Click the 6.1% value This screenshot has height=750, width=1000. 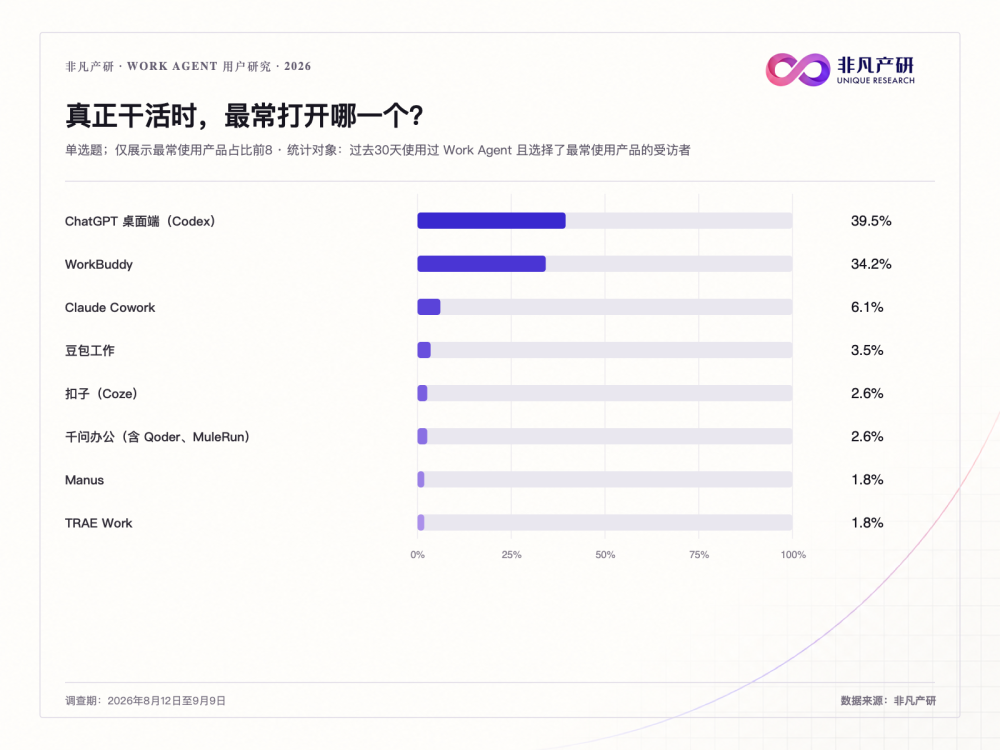[x=867, y=307]
